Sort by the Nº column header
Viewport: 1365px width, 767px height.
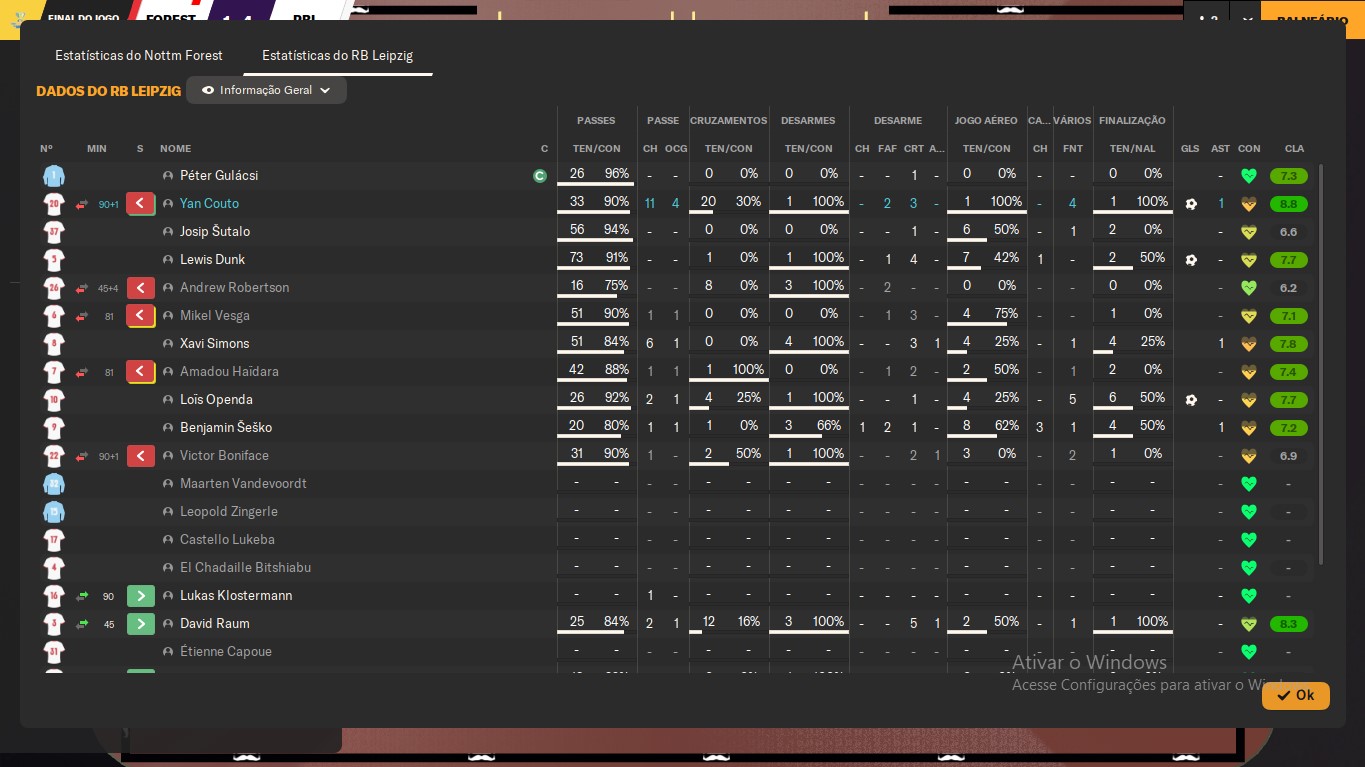[x=46, y=148]
